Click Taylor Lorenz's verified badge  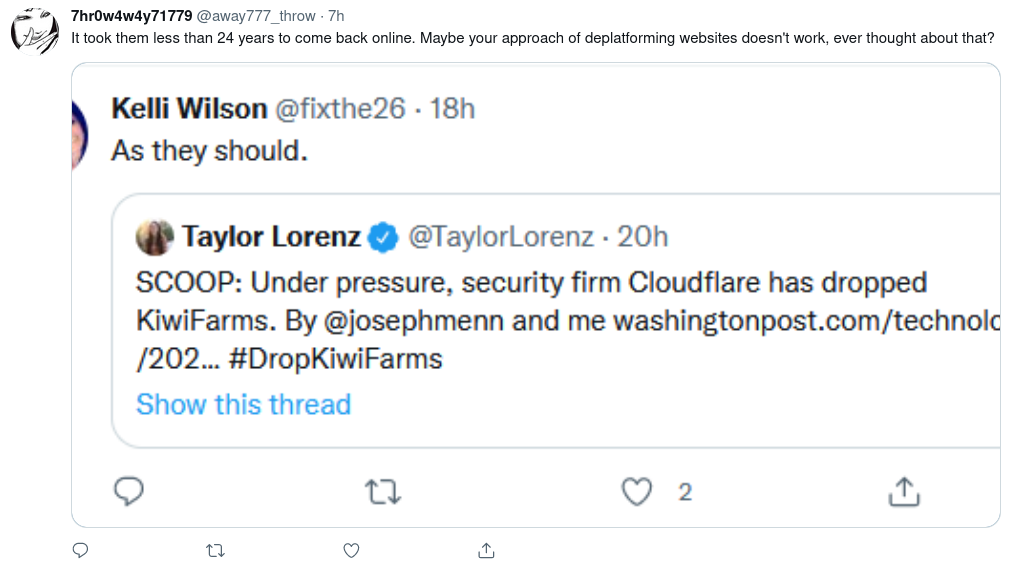pyautogui.click(x=383, y=237)
